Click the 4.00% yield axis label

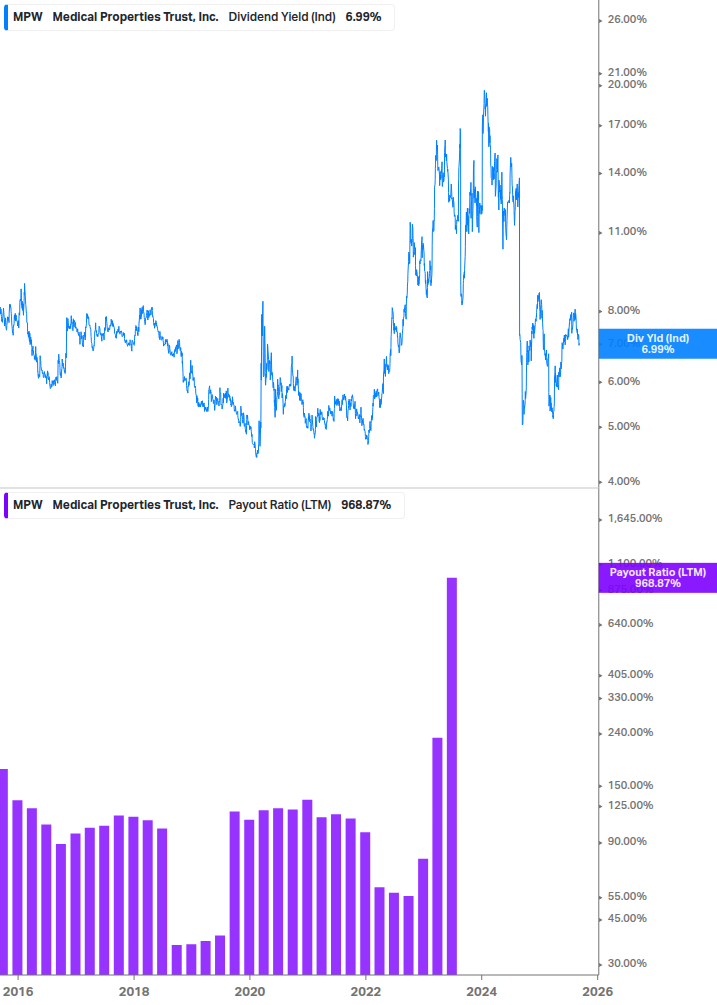click(x=623, y=481)
